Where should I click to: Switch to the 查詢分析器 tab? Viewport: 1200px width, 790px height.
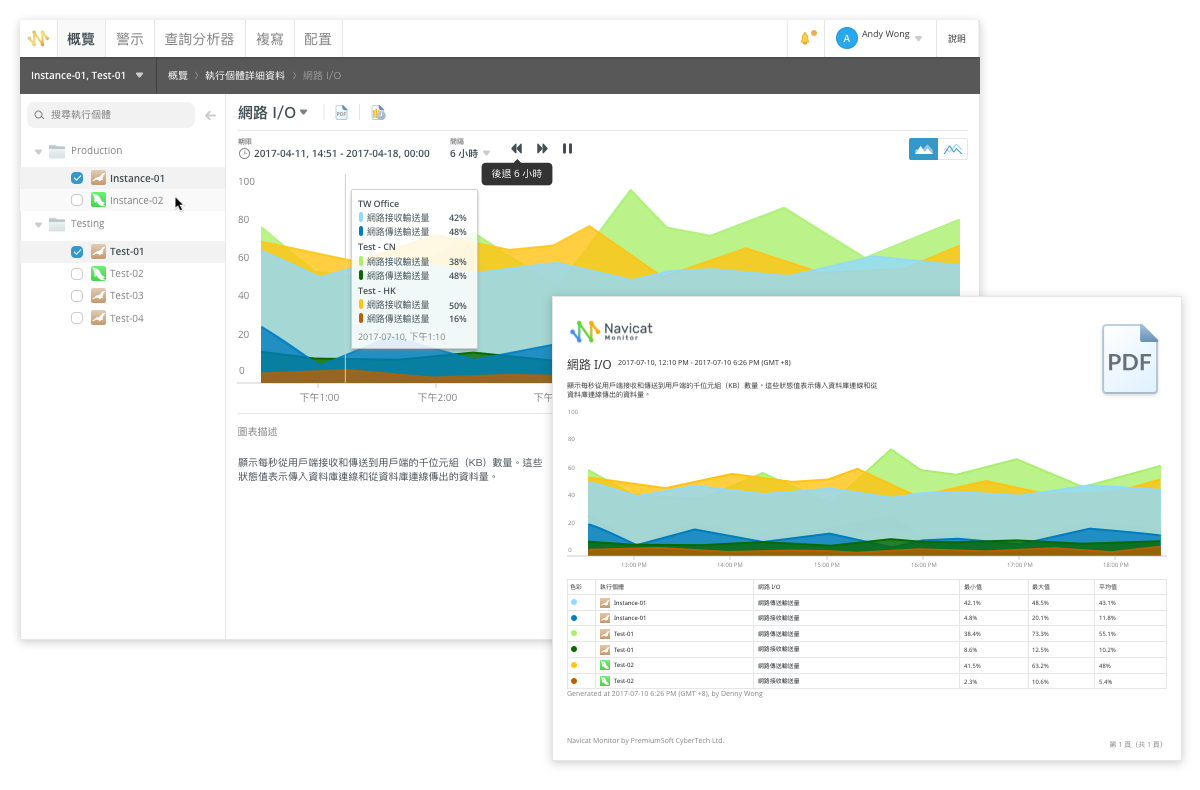tap(199, 39)
